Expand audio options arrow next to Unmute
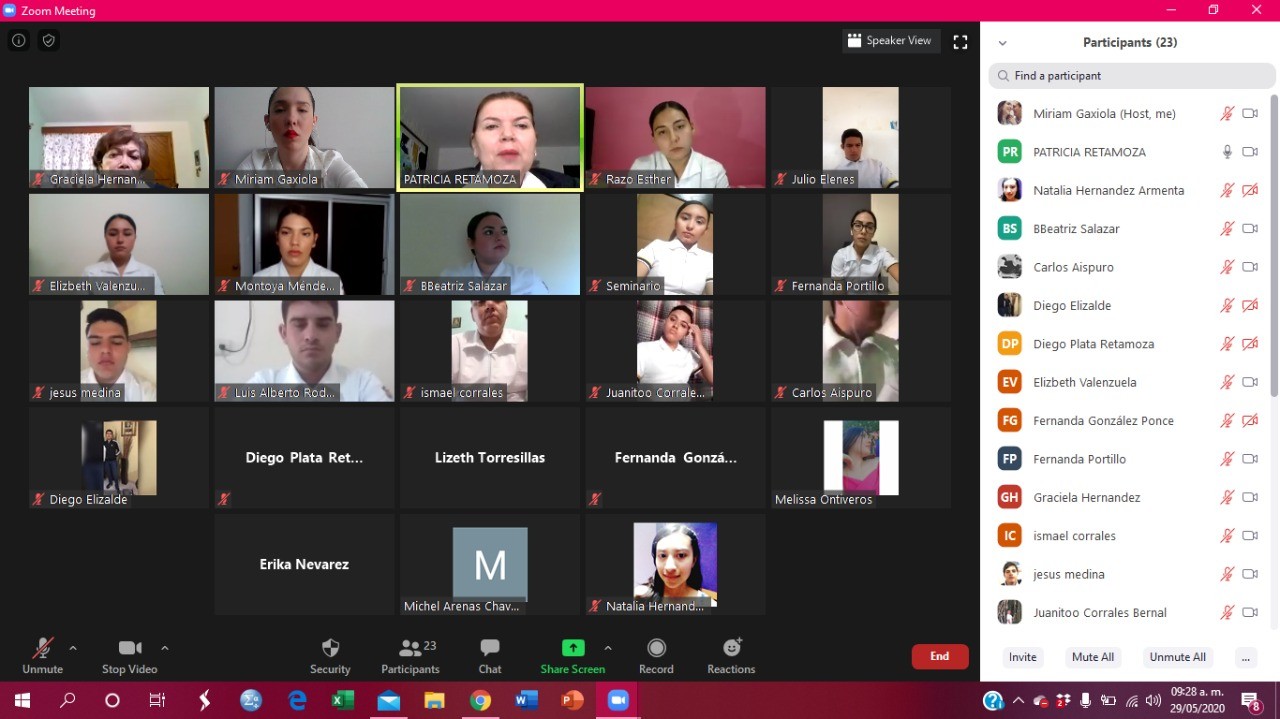The height and width of the screenshot is (719, 1280). click(x=73, y=648)
